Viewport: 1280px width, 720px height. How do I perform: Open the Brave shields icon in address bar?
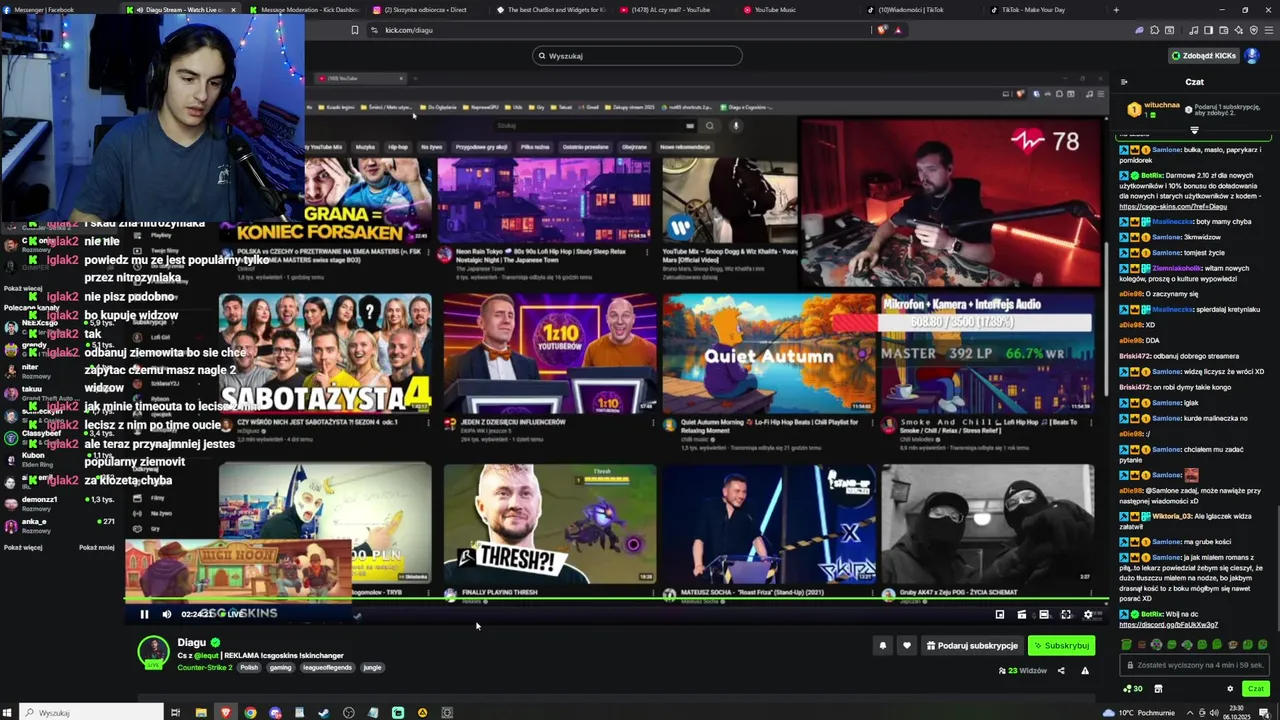(x=882, y=30)
